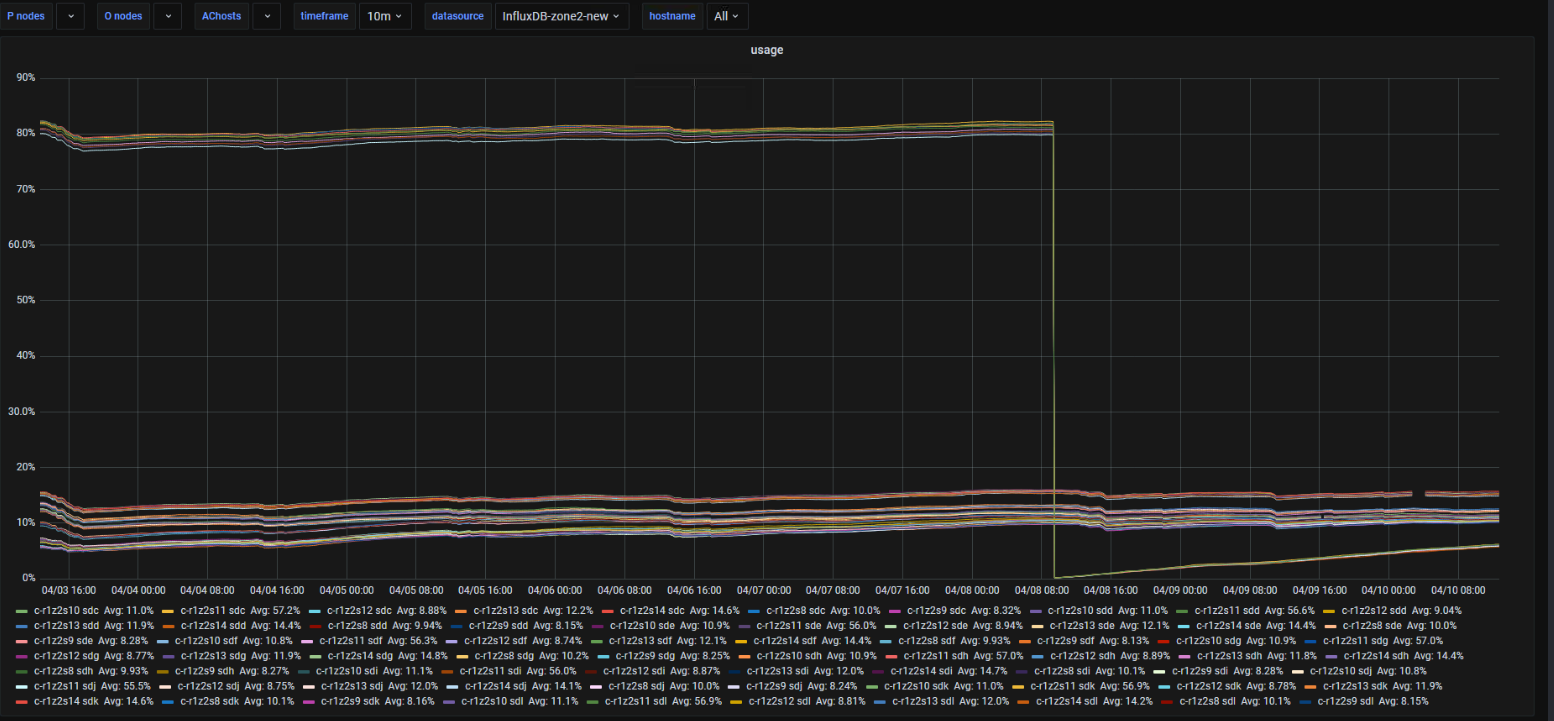
Task: Open the usage panel title menu
Action: pyautogui.click(x=766, y=50)
